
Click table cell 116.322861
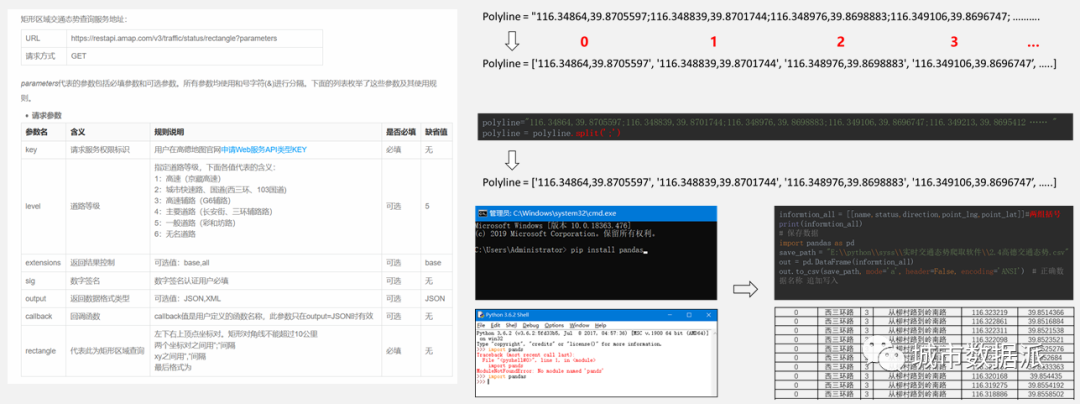[x=989, y=321]
